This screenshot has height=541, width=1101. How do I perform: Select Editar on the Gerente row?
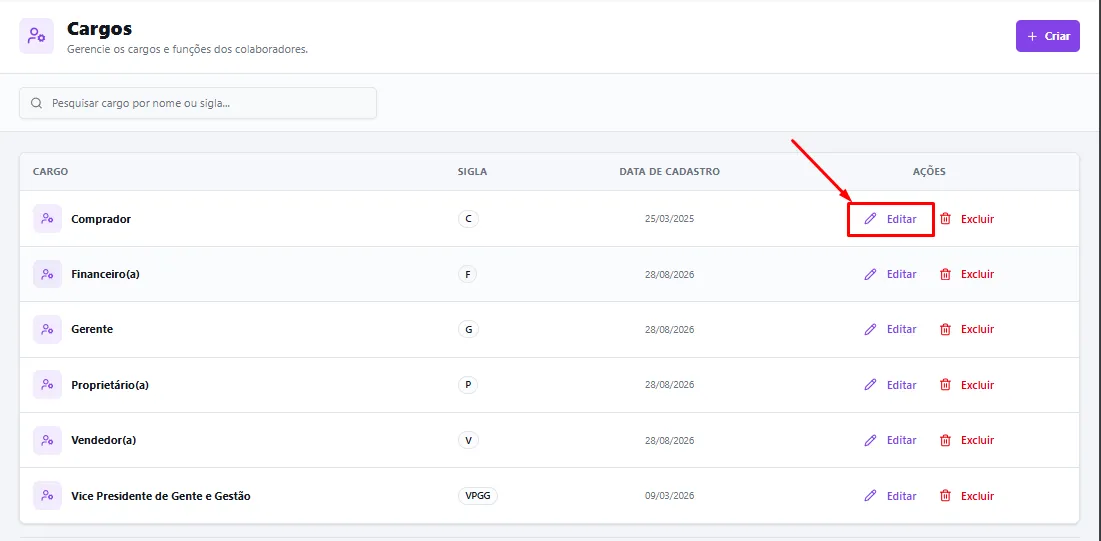(902, 329)
